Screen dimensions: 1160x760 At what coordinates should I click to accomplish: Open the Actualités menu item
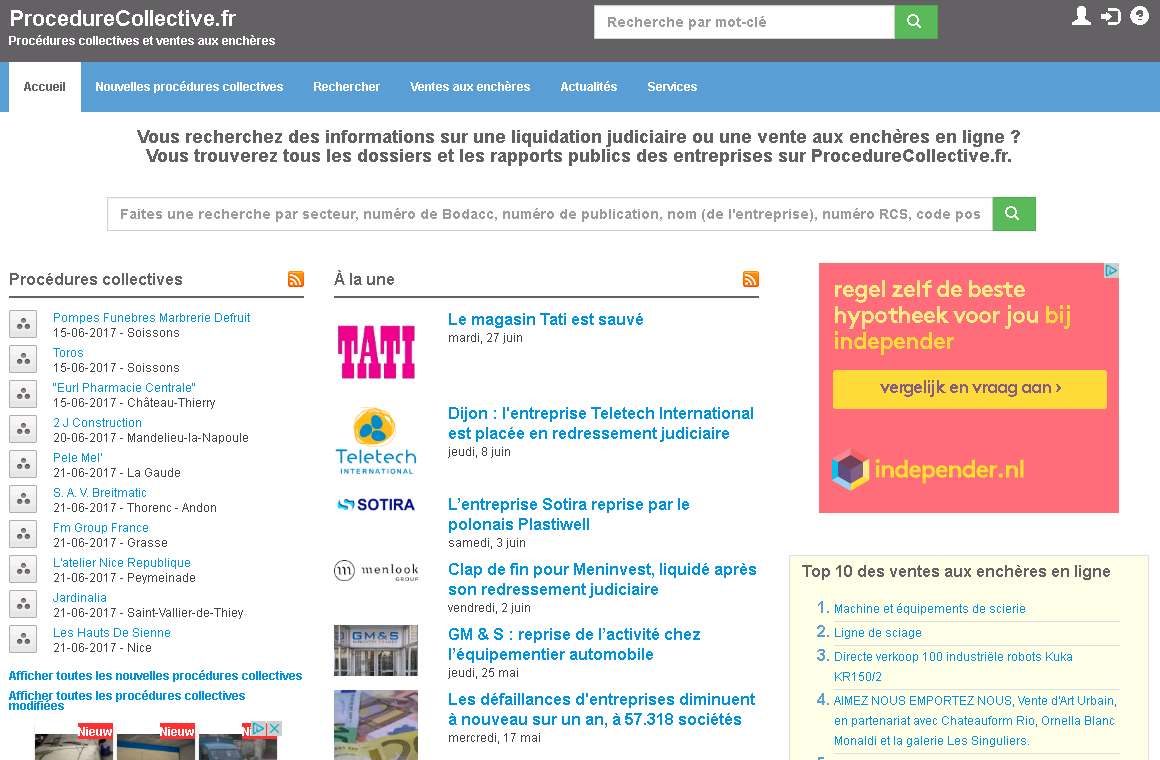pyautogui.click(x=589, y=87)
